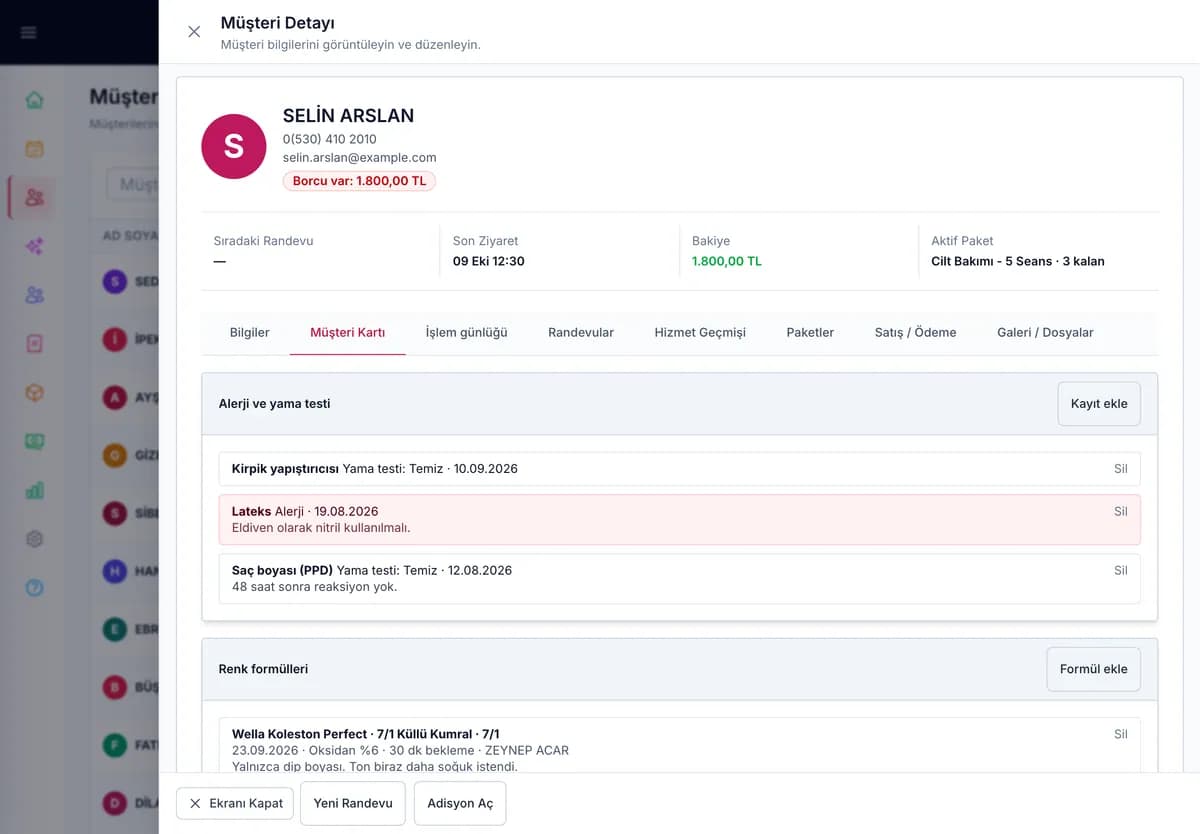The image size is (1200, 834).
Task: Add a color formula with Formül ekle
Action: (x=1093, y=669)
